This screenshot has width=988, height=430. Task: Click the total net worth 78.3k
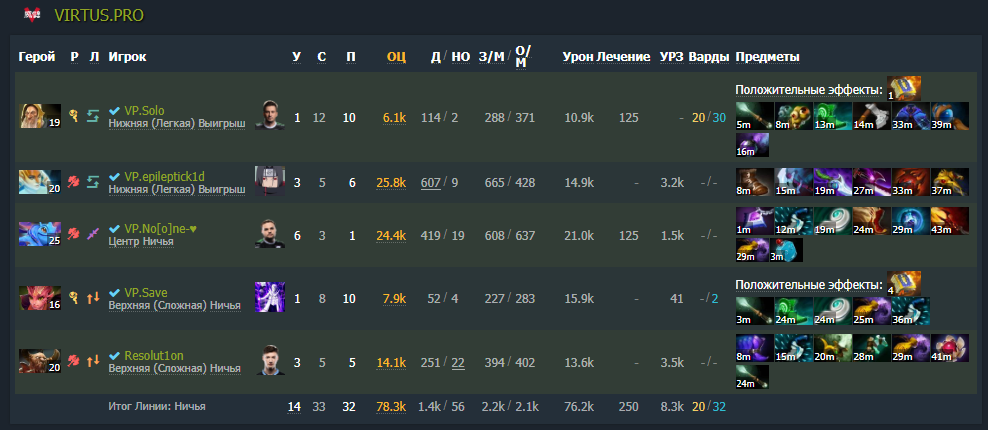(x=391, y=407)
